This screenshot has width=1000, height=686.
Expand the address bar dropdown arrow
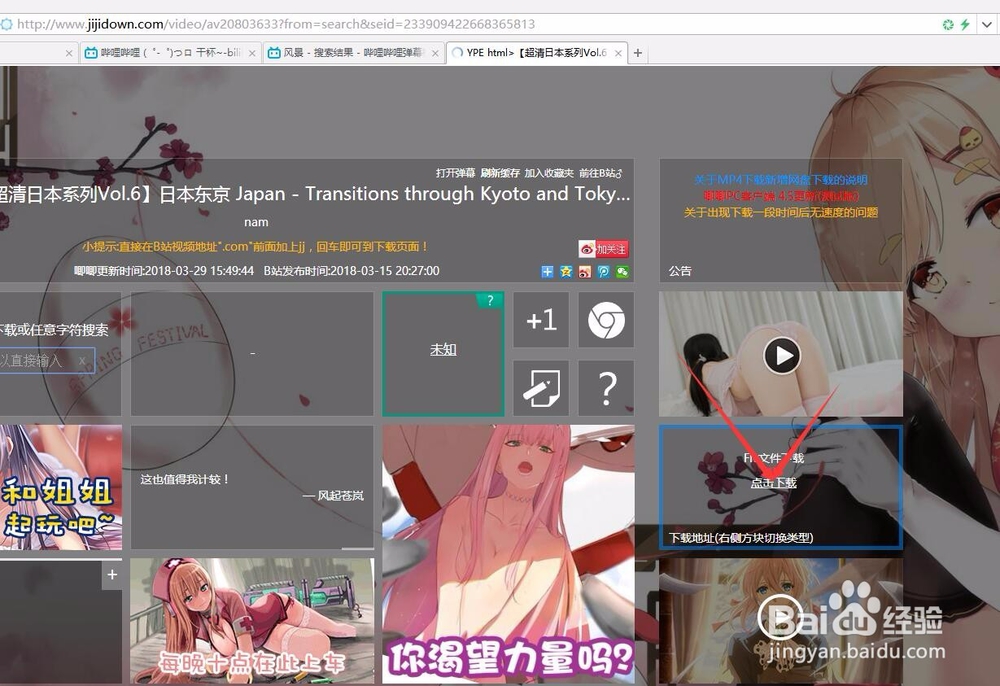pos(987,24)
